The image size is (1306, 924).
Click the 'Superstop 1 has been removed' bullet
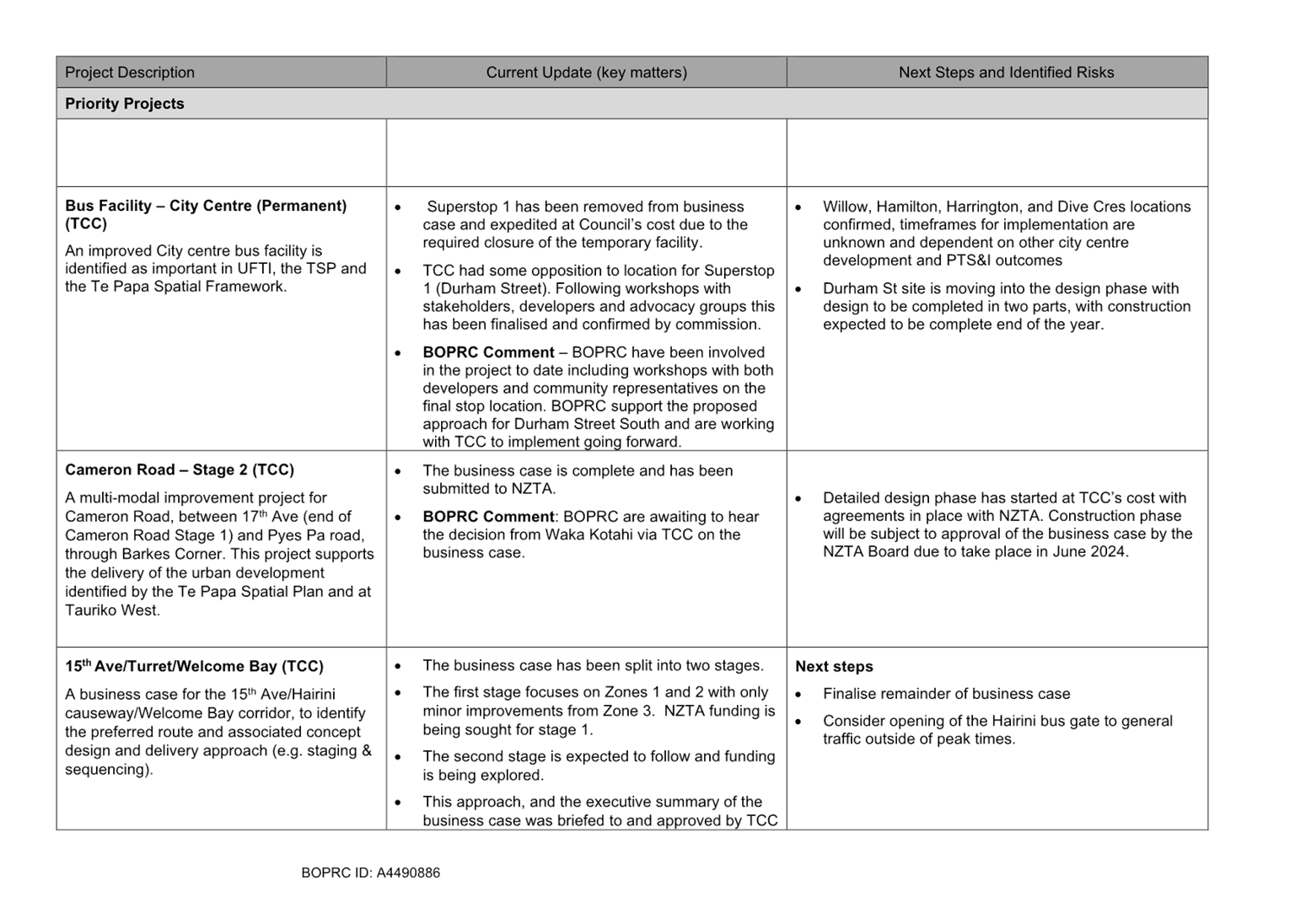pyautogui.click(x=585, y=224)
